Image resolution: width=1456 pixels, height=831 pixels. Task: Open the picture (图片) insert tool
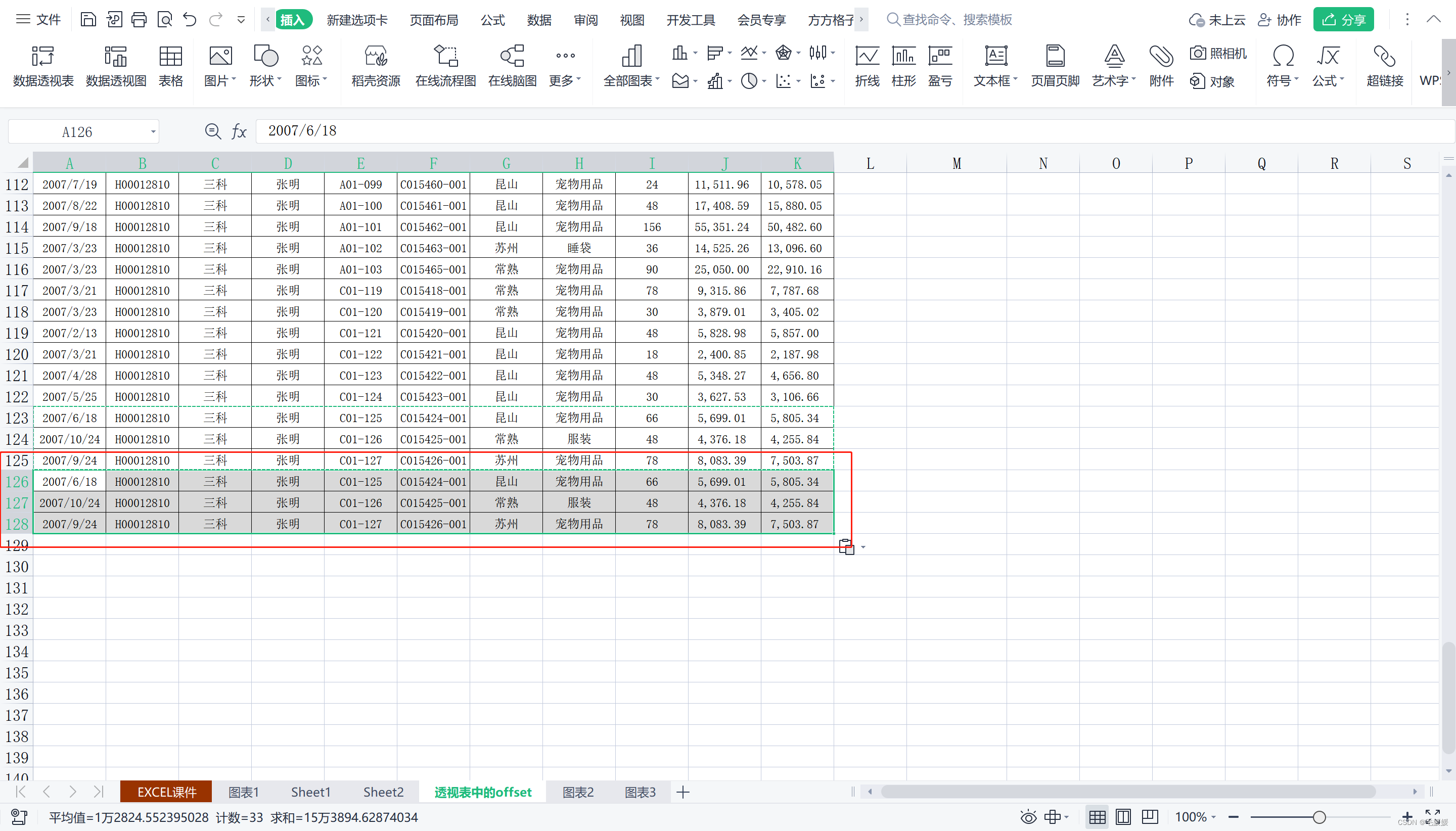[x=220, y=66]
